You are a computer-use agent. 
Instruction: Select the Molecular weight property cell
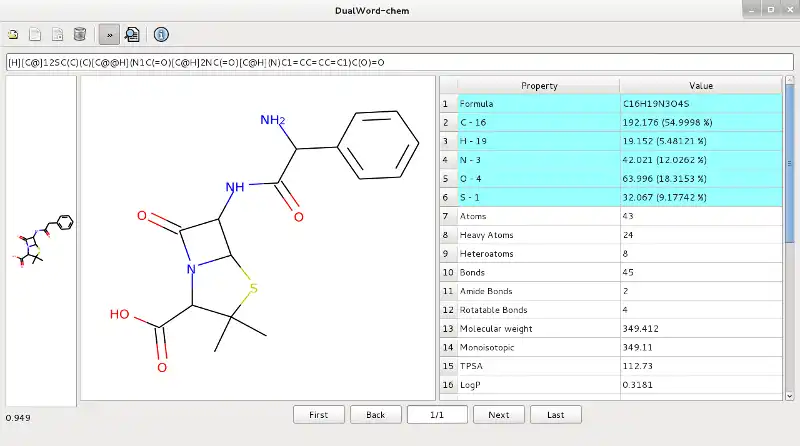click(539, 329)
